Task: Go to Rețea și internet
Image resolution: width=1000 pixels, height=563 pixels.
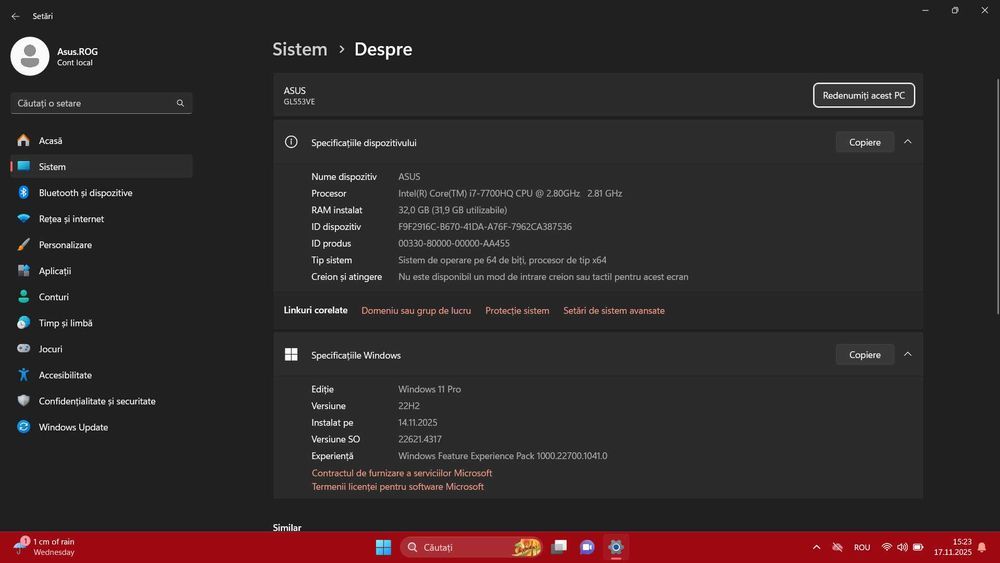Action: (101, 219)
